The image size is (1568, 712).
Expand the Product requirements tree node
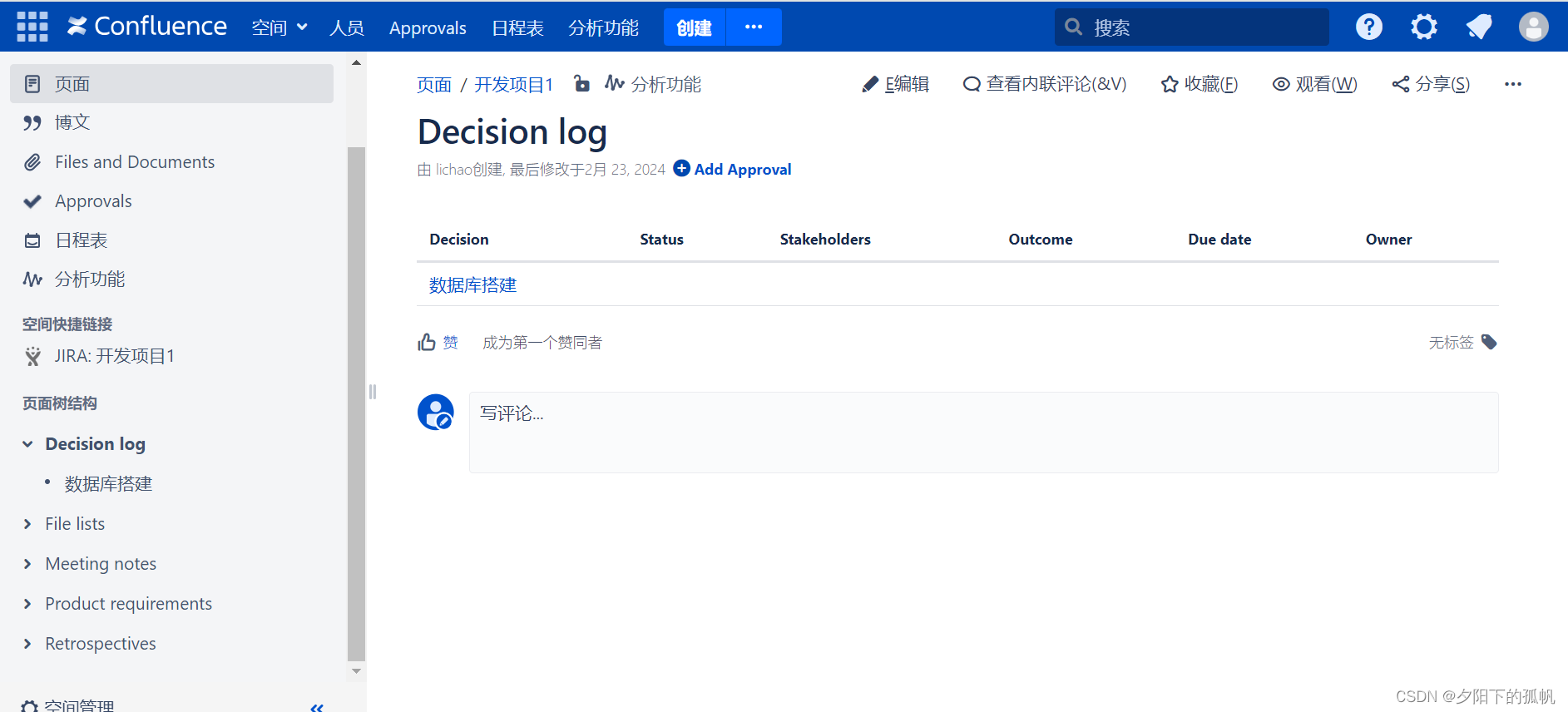(x=27, y=604)
